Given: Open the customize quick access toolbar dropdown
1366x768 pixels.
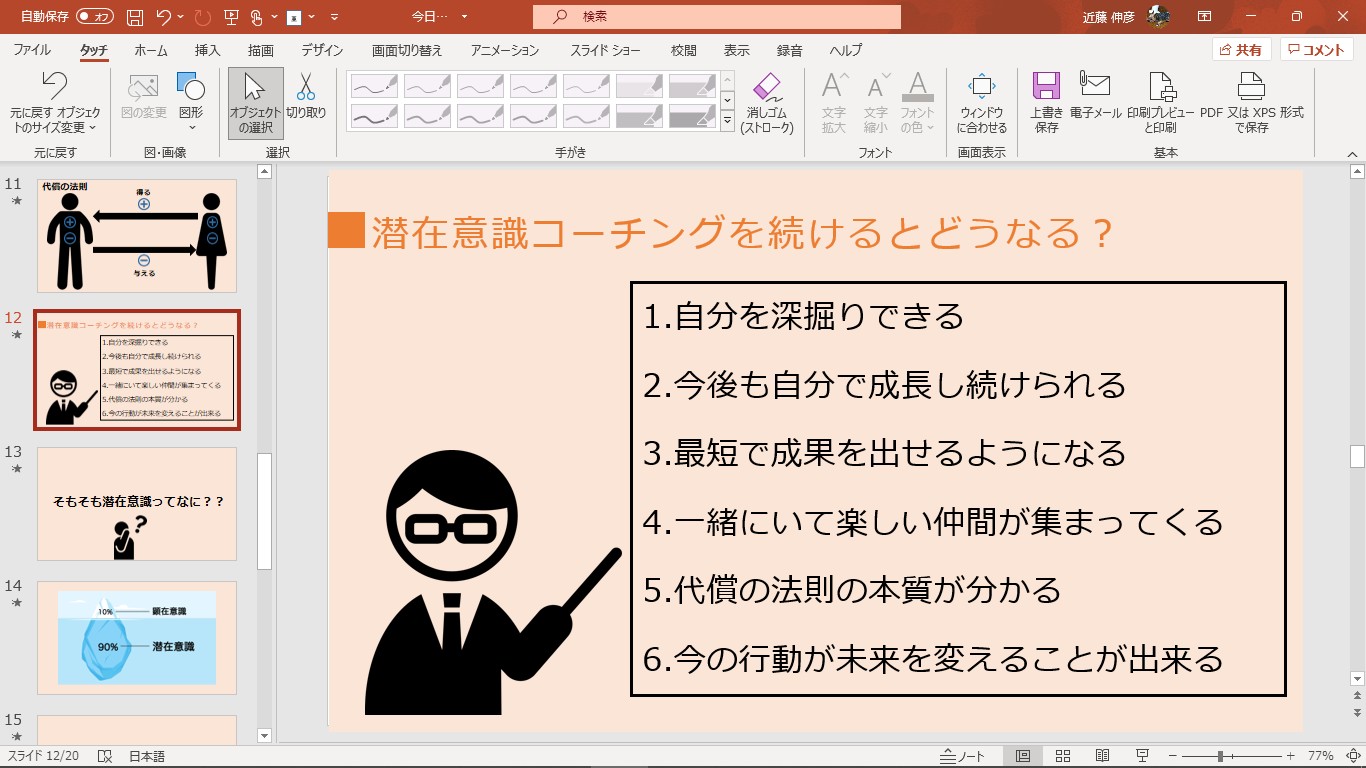Looking at the screenshot, I should (x=334, y=17).
